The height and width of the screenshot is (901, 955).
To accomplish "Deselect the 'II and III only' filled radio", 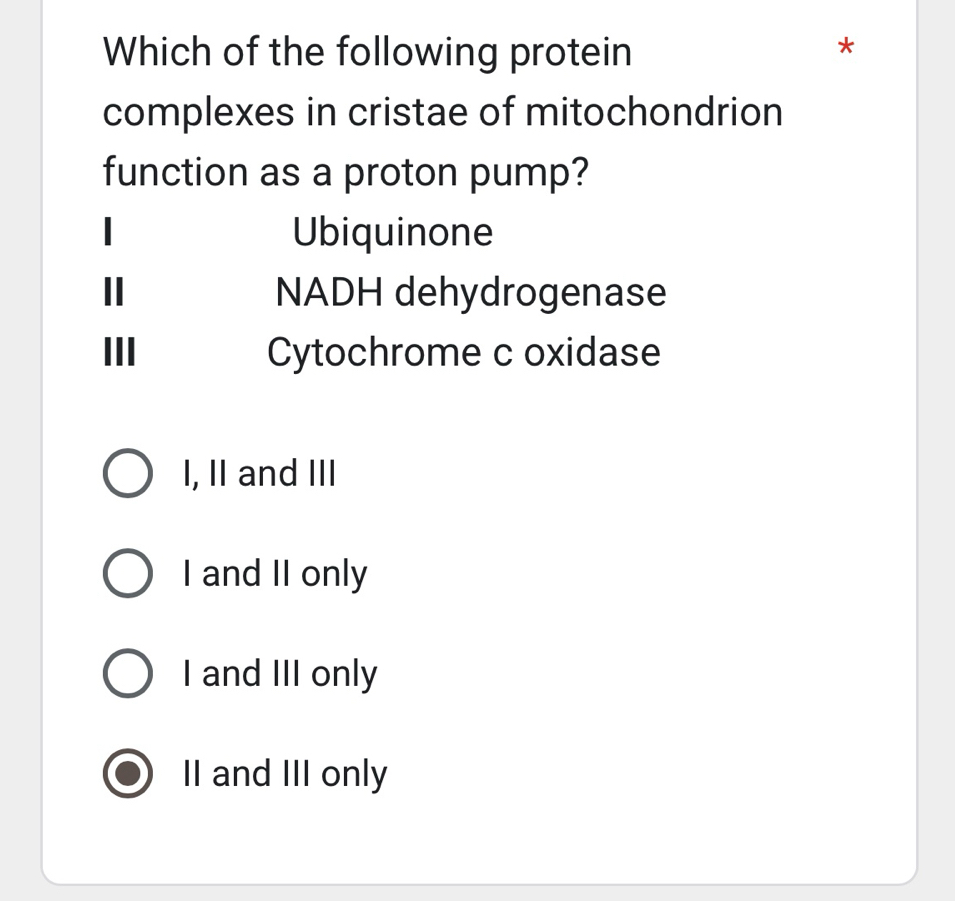I will click(x=127, y=773).
